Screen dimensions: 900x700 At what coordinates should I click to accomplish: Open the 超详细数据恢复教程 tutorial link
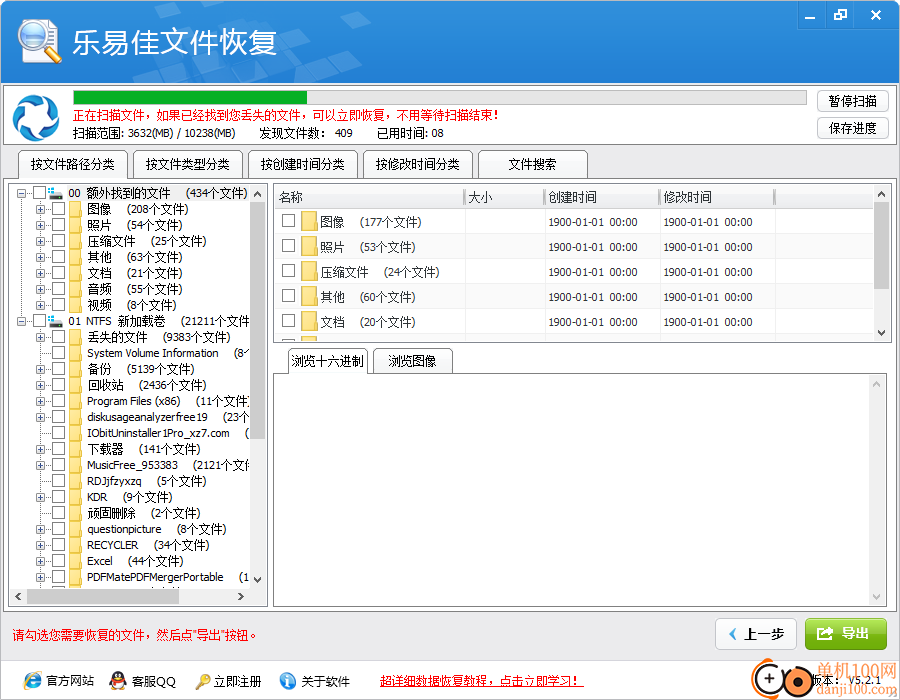481,681
